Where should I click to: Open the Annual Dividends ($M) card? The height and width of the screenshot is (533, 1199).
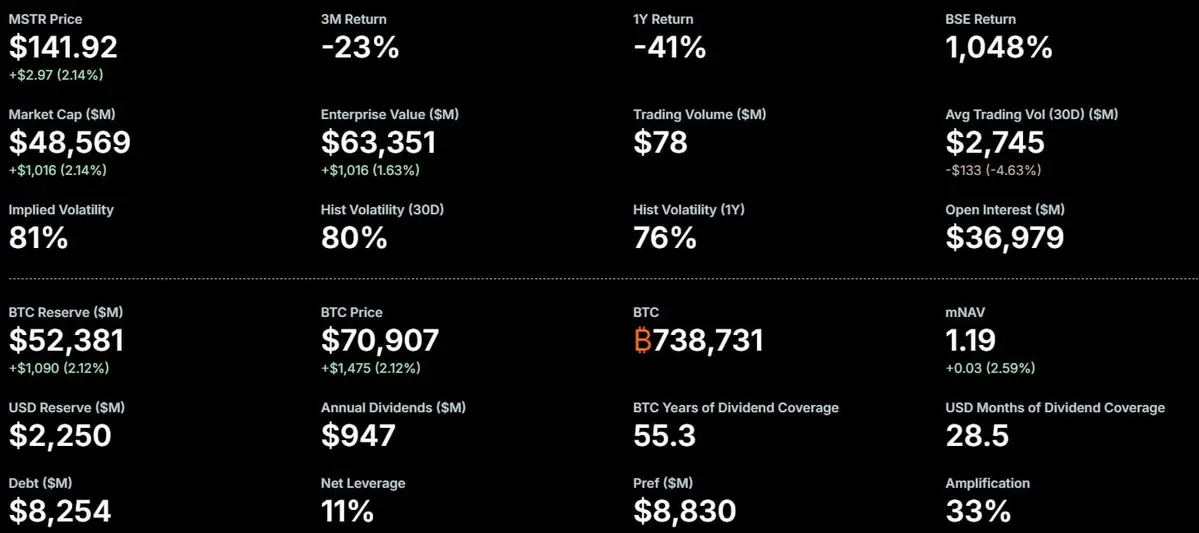[x=393, y=427]
